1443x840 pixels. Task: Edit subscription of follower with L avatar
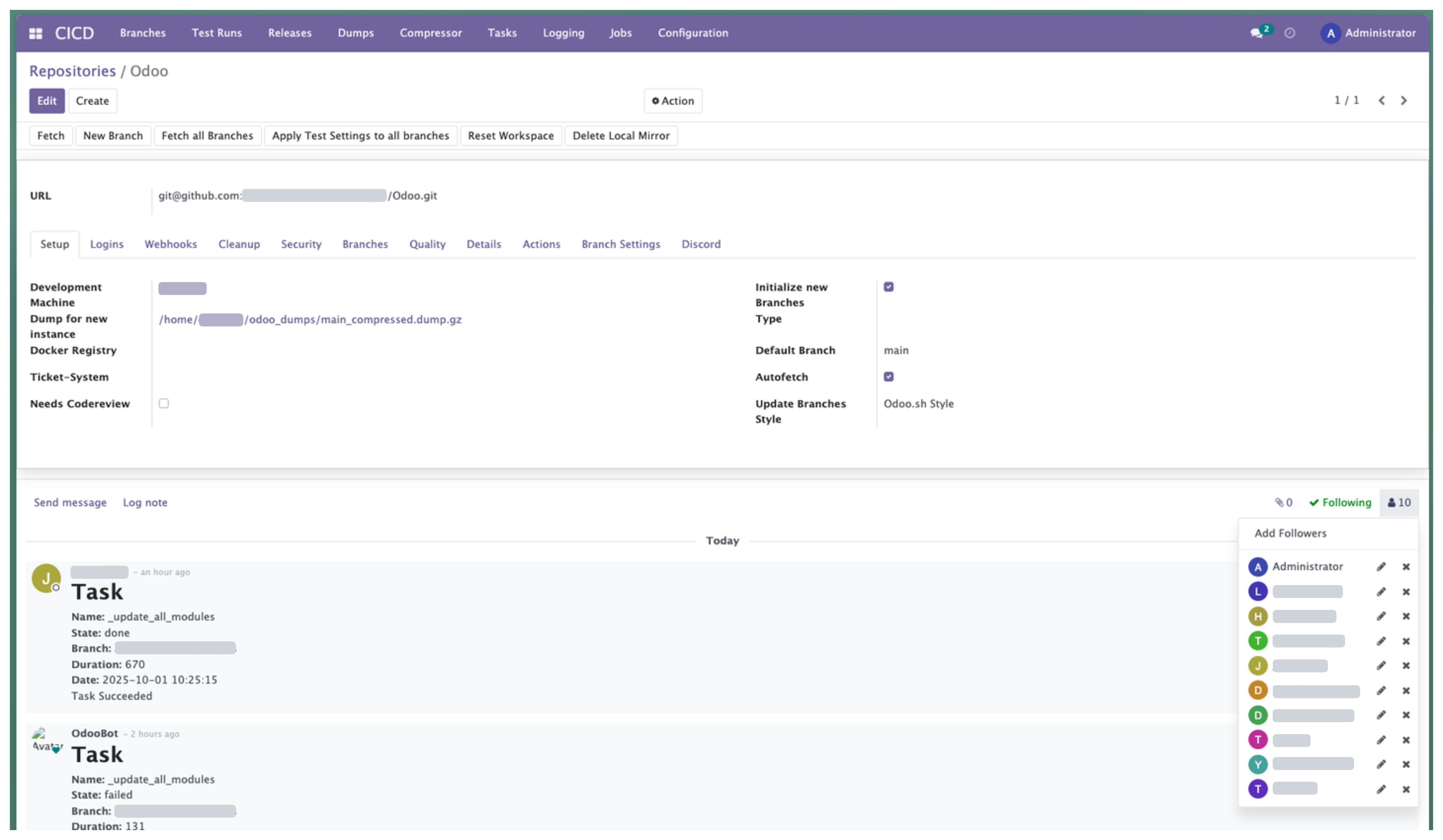[x=1381, y=592]
